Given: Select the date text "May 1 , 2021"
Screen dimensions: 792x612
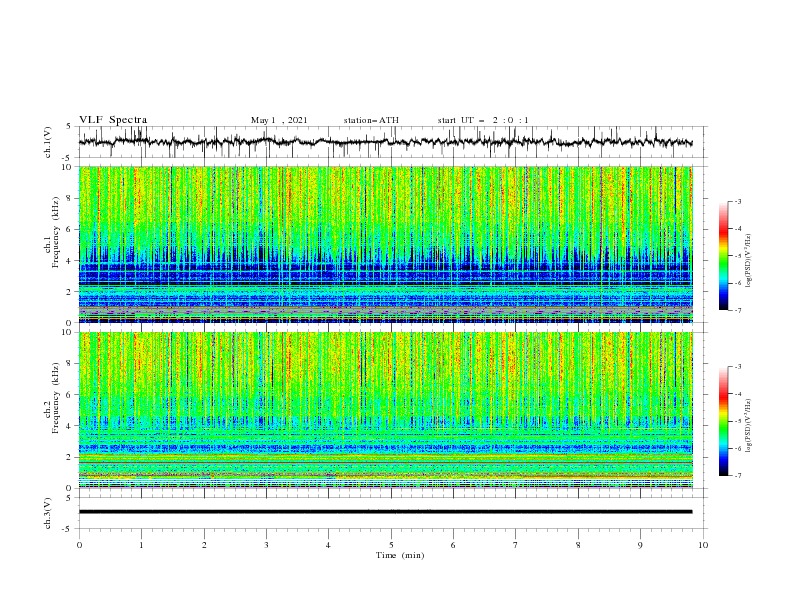Looking at the screenshot, I should 279,120.
